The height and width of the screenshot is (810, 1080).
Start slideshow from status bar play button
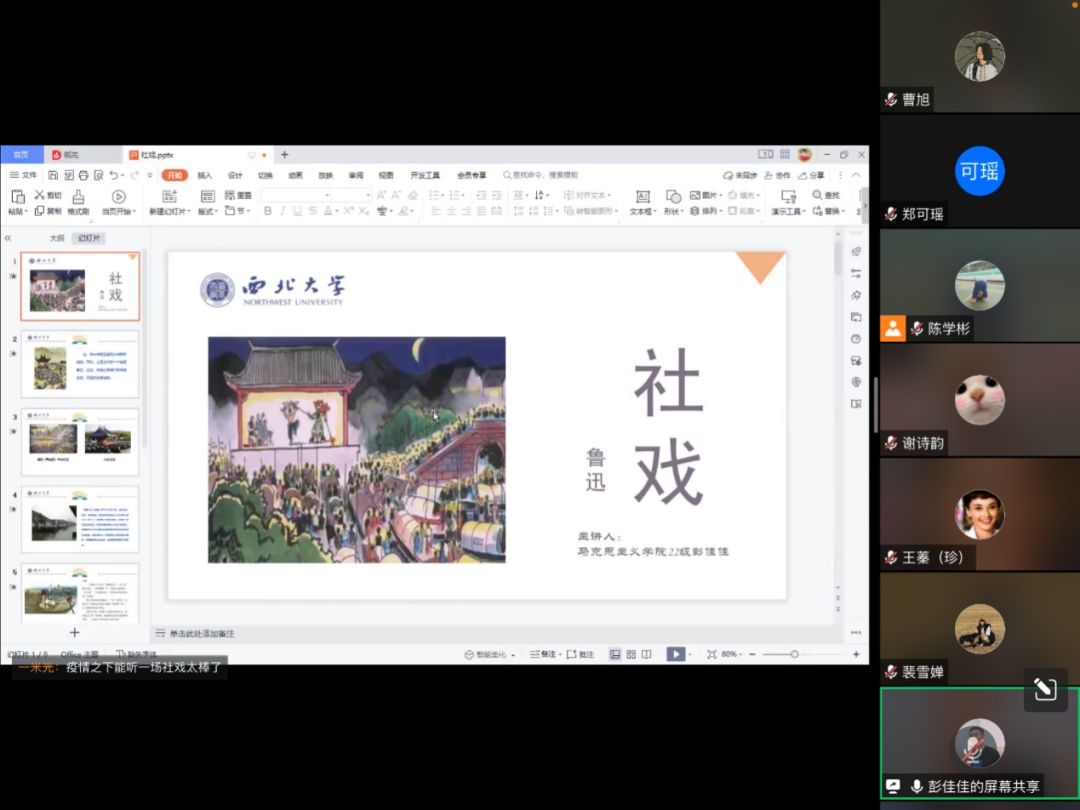click(676, 654)
